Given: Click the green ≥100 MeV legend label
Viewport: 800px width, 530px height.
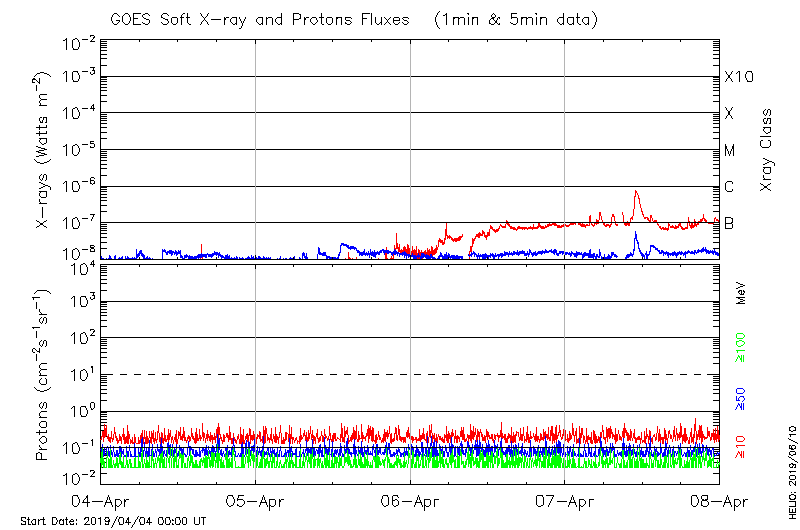Looking at the screenshot, I should point(741,349).
